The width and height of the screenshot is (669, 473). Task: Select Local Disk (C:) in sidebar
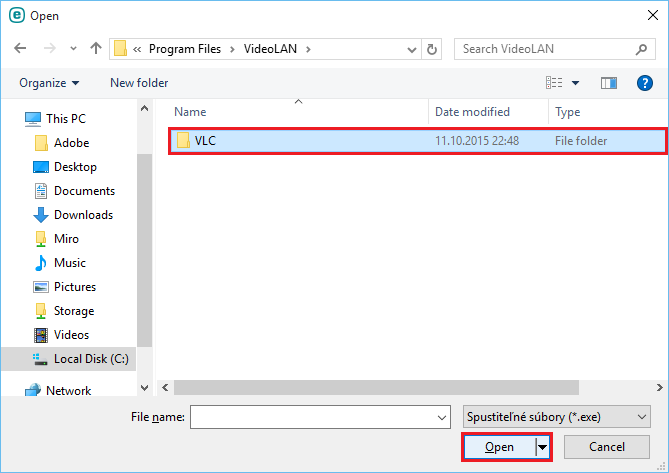coord(90,359)
